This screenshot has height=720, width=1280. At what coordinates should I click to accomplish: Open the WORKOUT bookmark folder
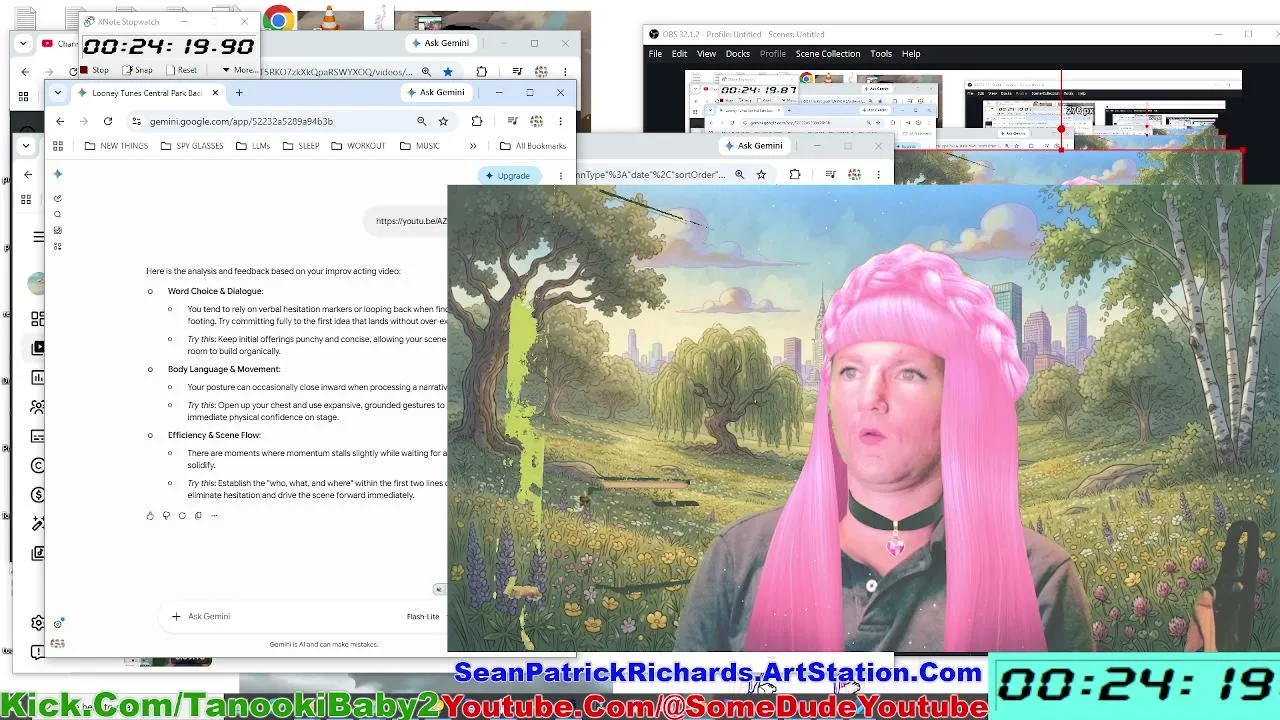358,146
